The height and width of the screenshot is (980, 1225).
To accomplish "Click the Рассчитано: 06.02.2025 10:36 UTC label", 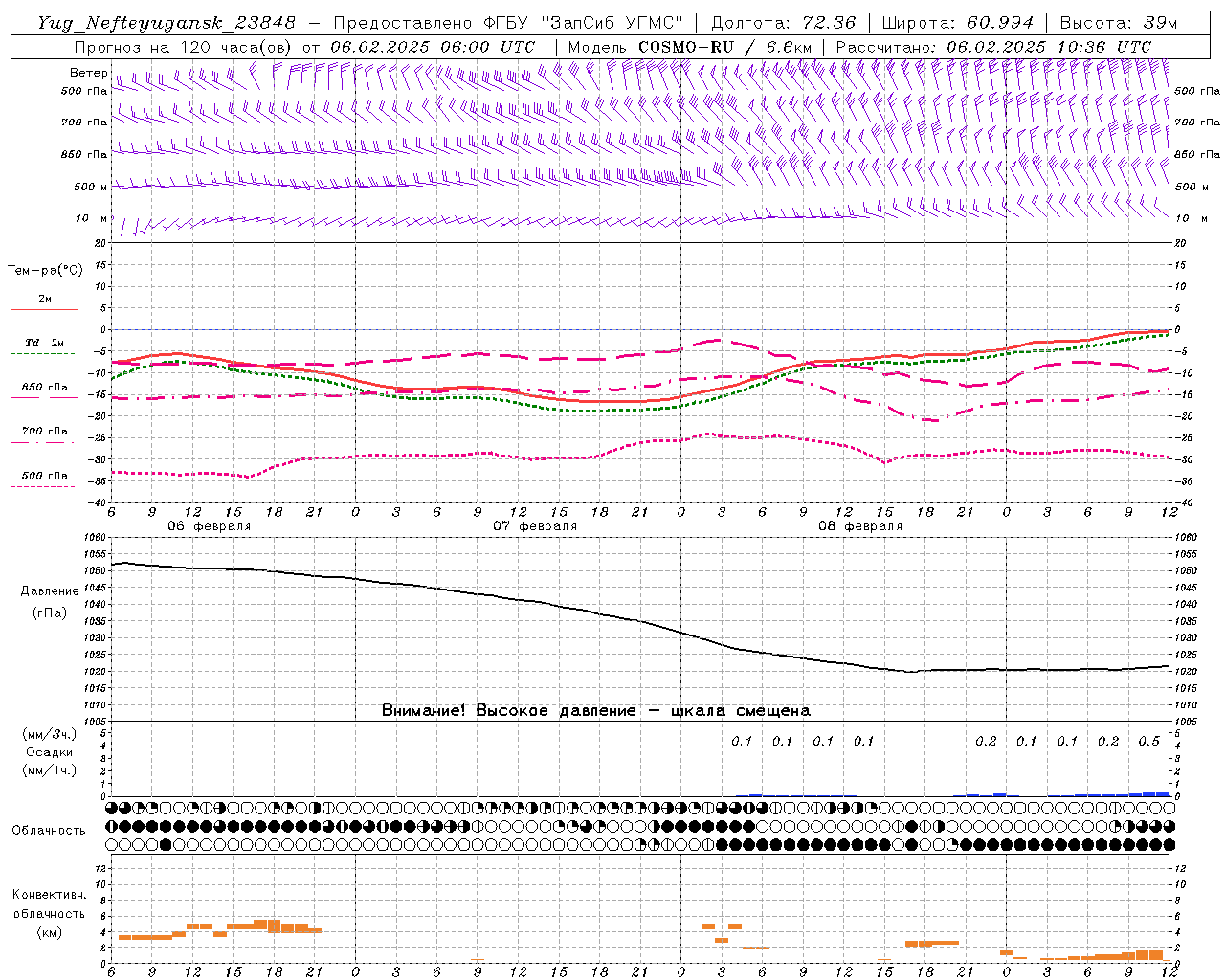I will [x=993, y=47].
